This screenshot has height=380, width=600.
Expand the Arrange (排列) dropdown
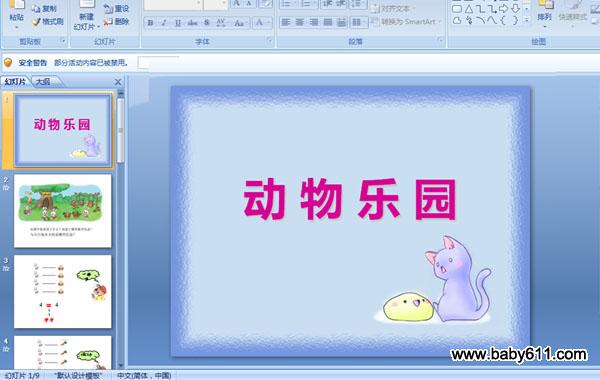tap(545, 27)
